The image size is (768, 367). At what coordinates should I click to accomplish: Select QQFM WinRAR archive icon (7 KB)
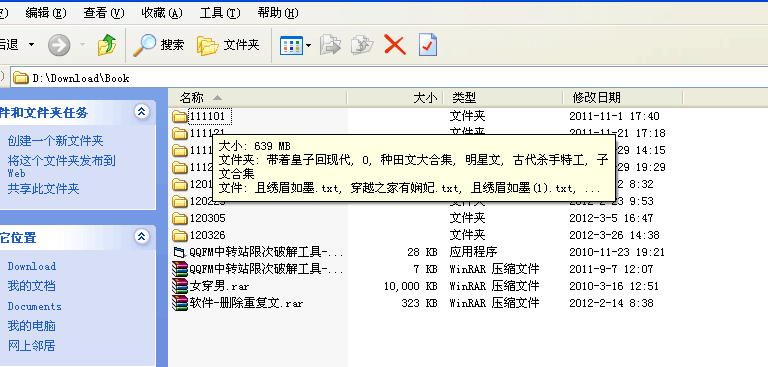point(180,269)
